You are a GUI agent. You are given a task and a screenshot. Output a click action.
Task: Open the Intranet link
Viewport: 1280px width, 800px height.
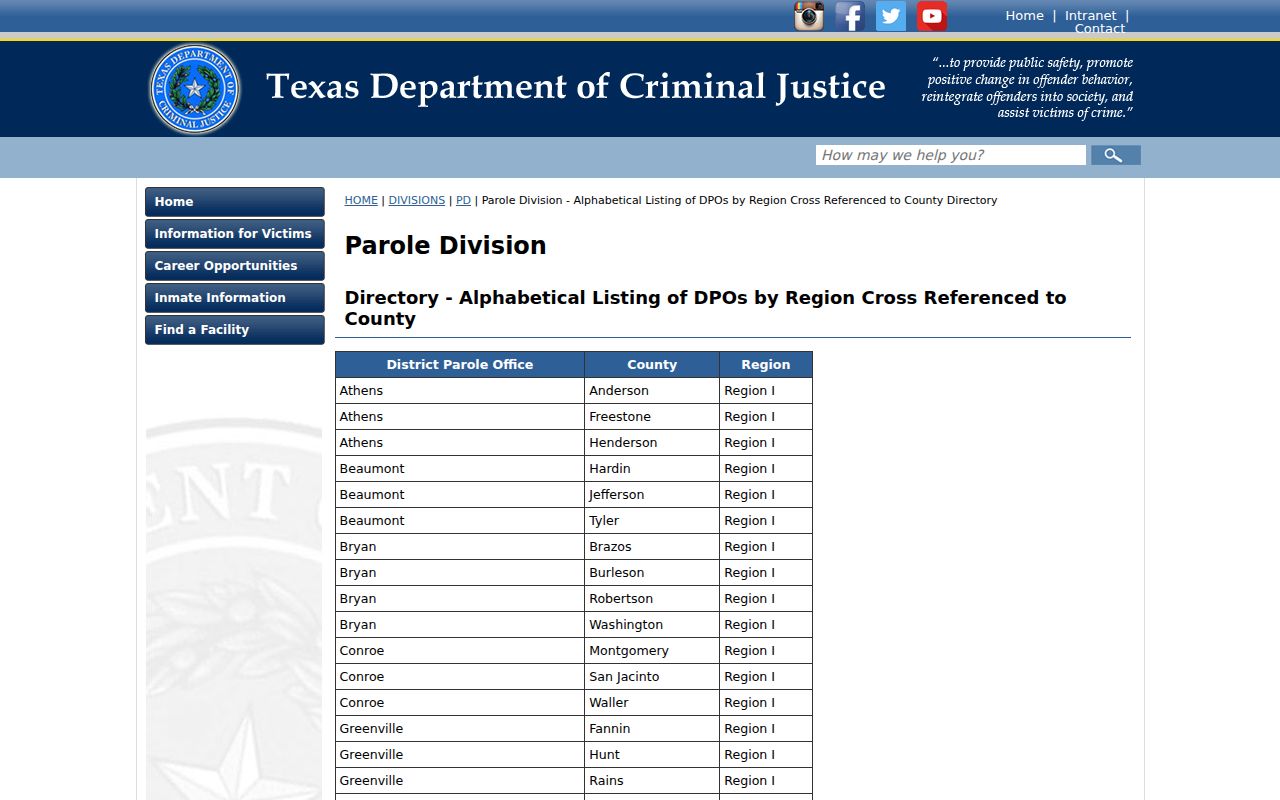pyautogui.click(x=1090, y=15)
